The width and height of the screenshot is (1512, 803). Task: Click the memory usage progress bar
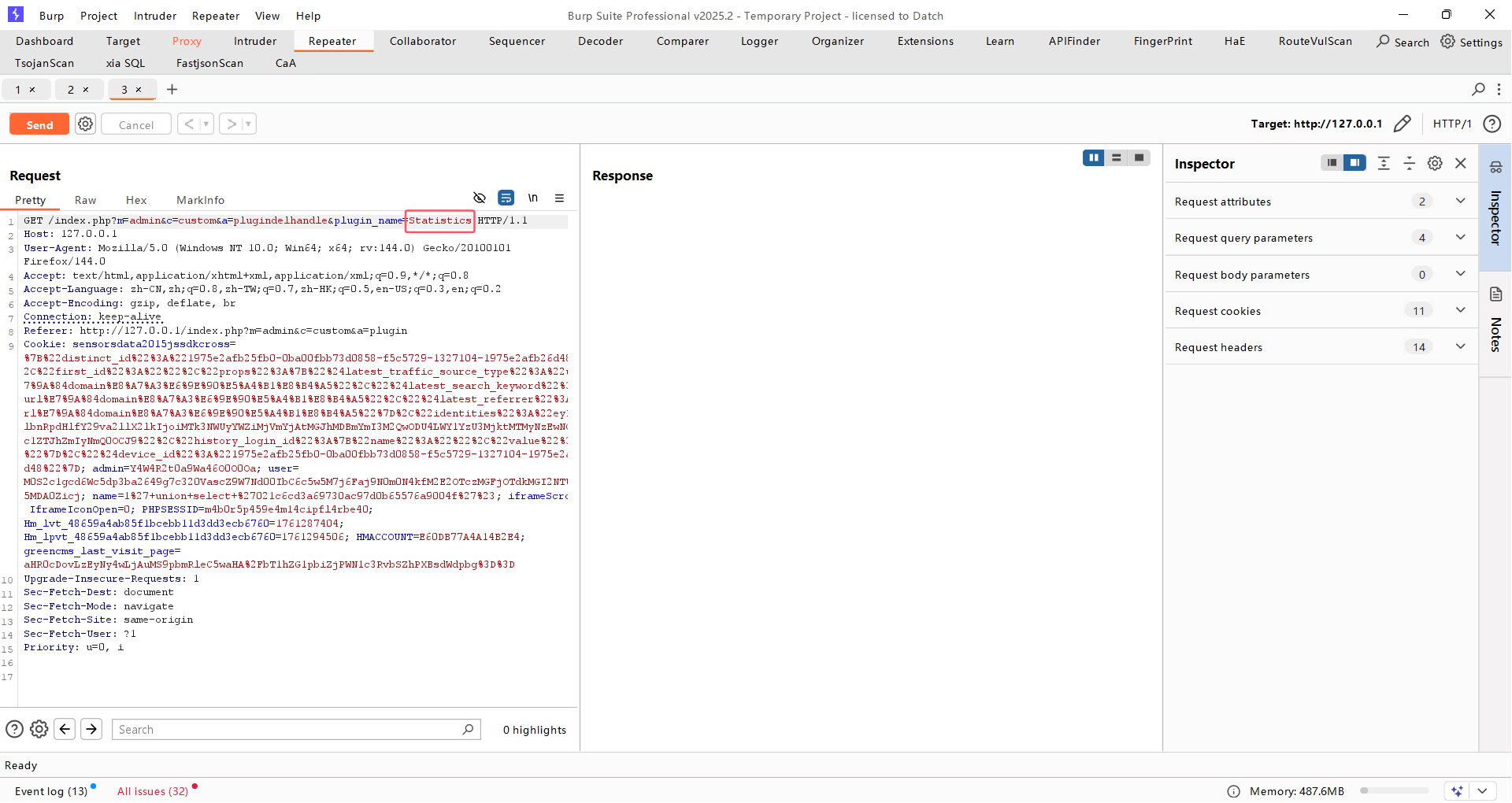coord(1394,791)
